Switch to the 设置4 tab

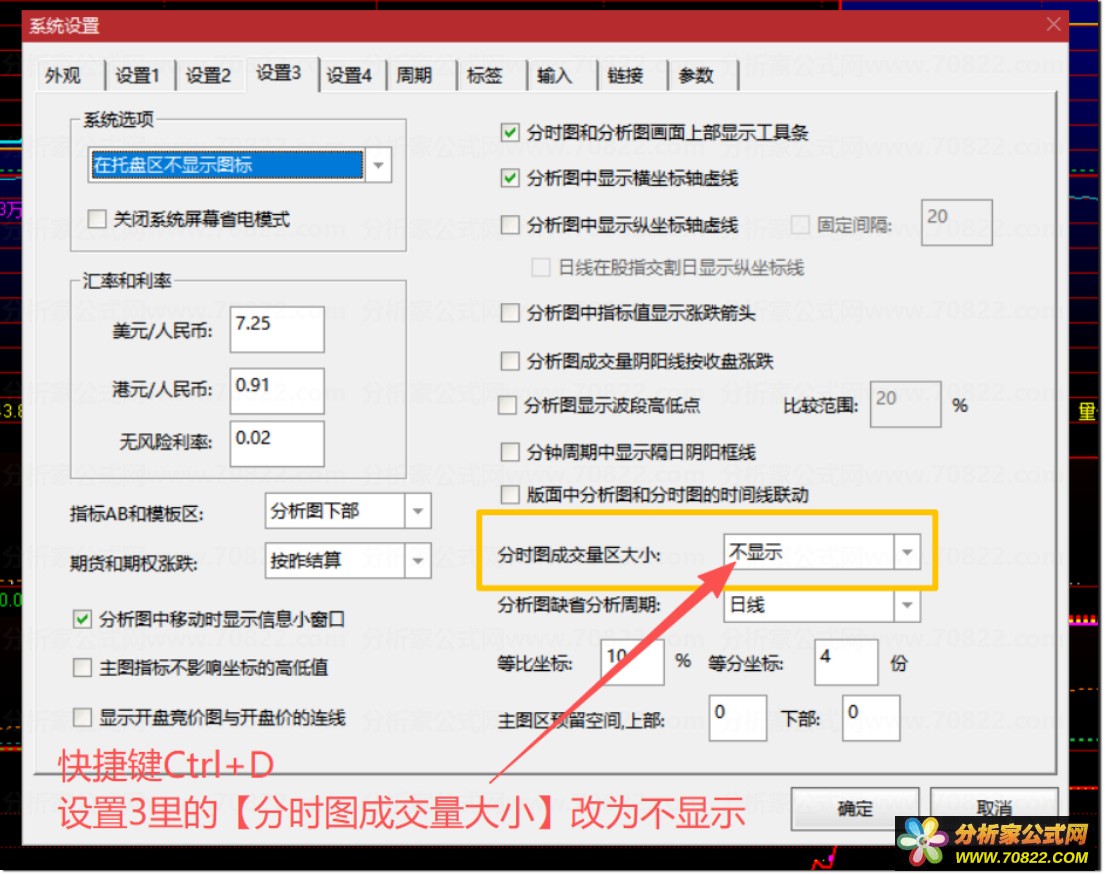click(349, 75)
